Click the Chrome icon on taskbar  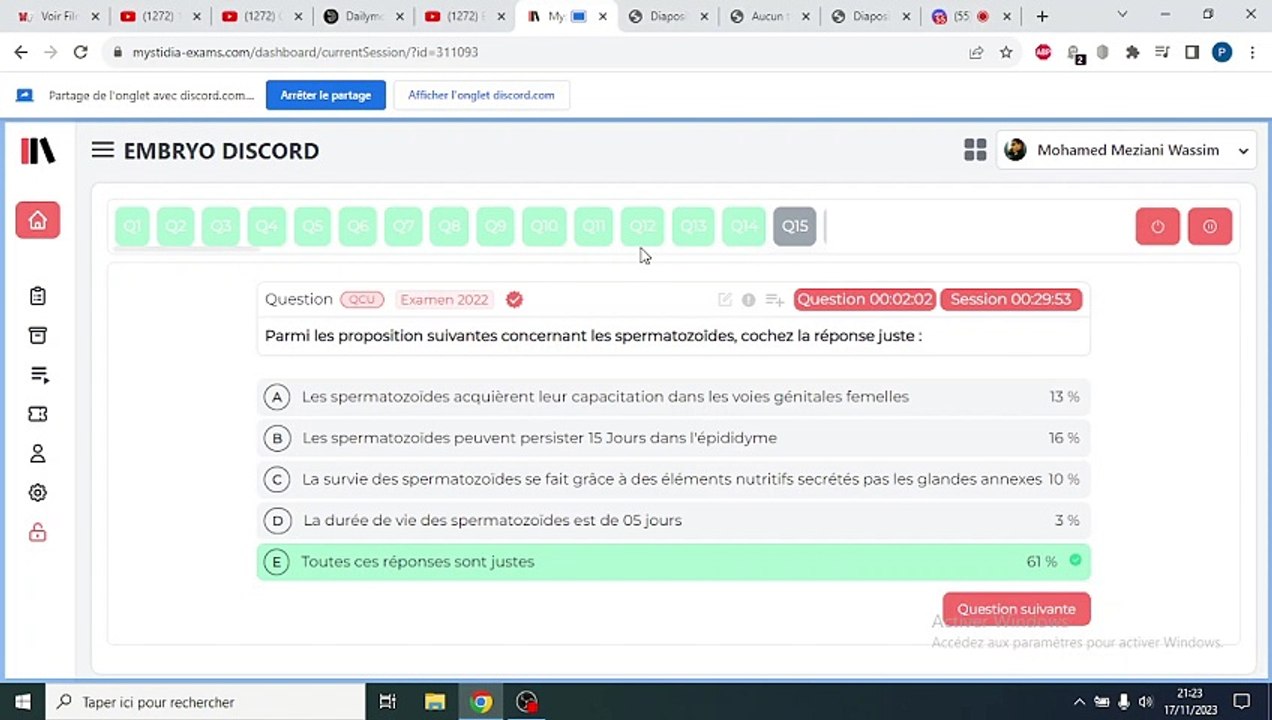point(481,702)
